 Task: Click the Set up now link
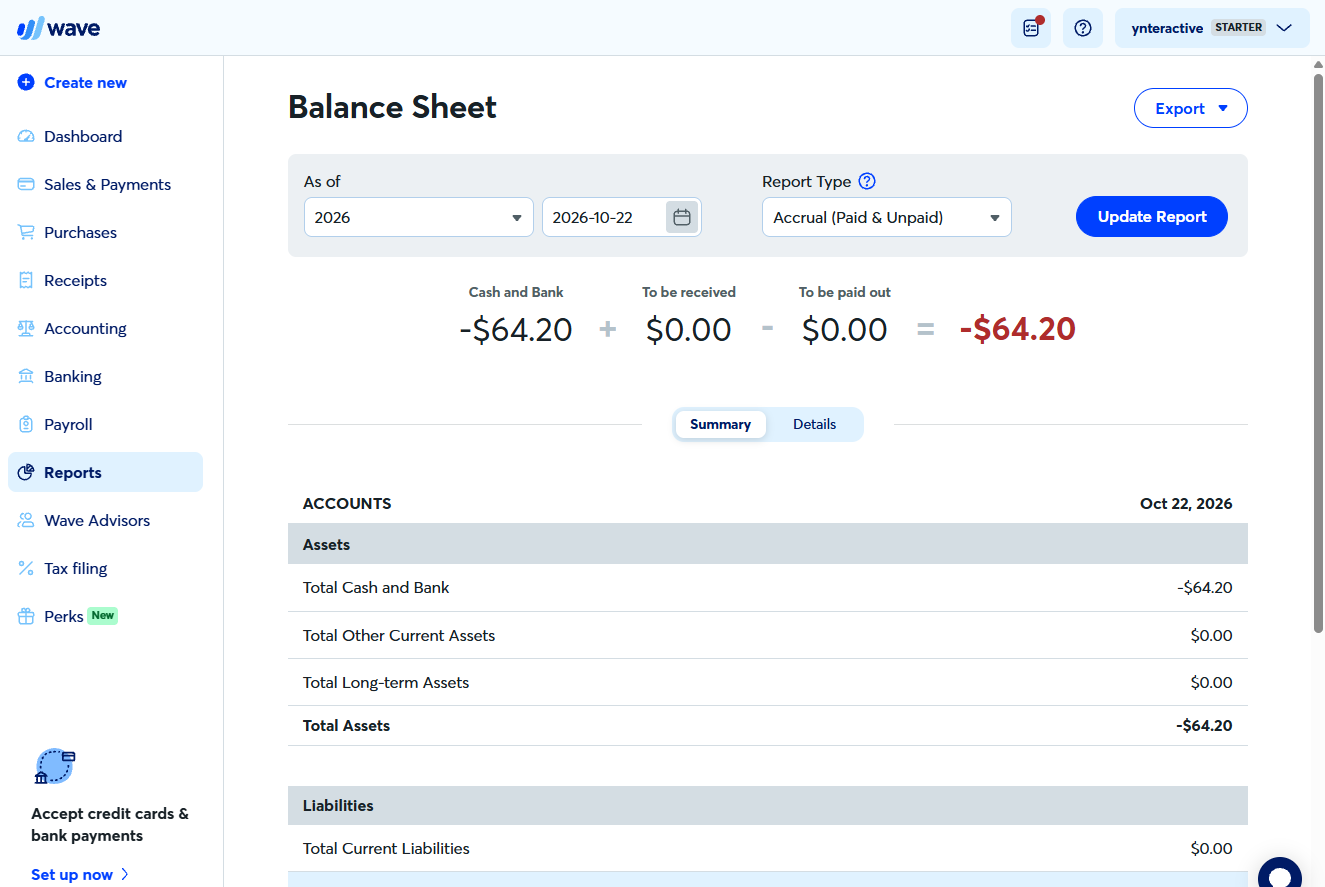80,875
